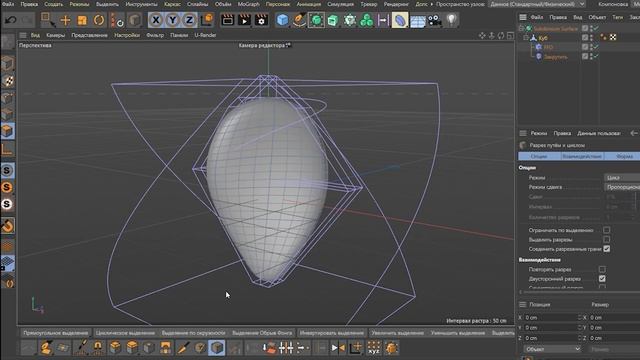Click the highlighted loop cut cube icon
This screenshot has height=360, width=640.
[x=216, y=348]
